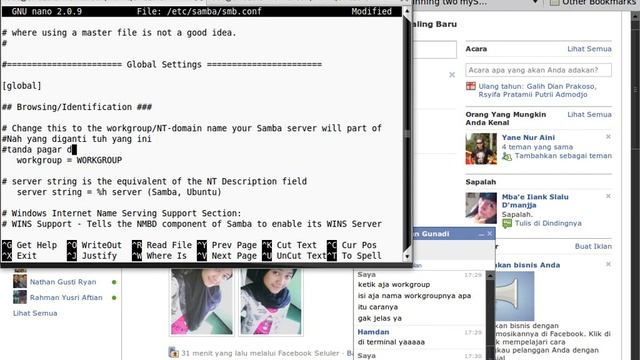Open Mba'e Iiank Slalu D'manjja profile link

click(535, 201)
